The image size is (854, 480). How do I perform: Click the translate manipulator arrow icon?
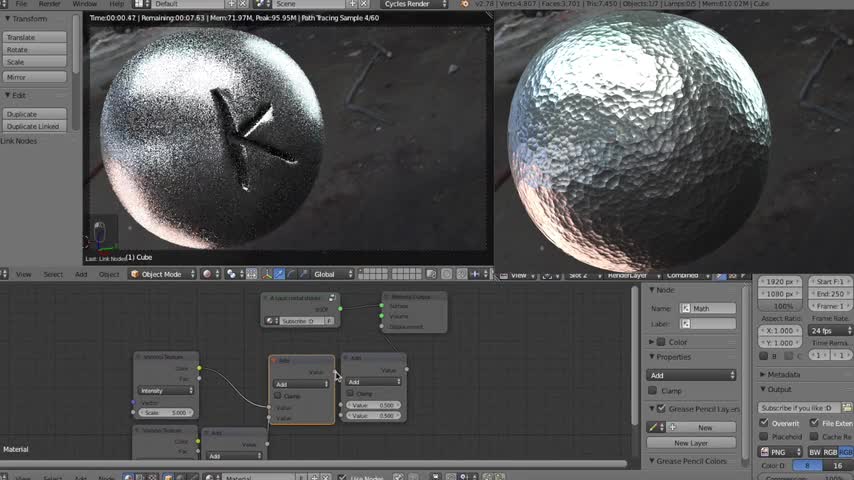279,274
